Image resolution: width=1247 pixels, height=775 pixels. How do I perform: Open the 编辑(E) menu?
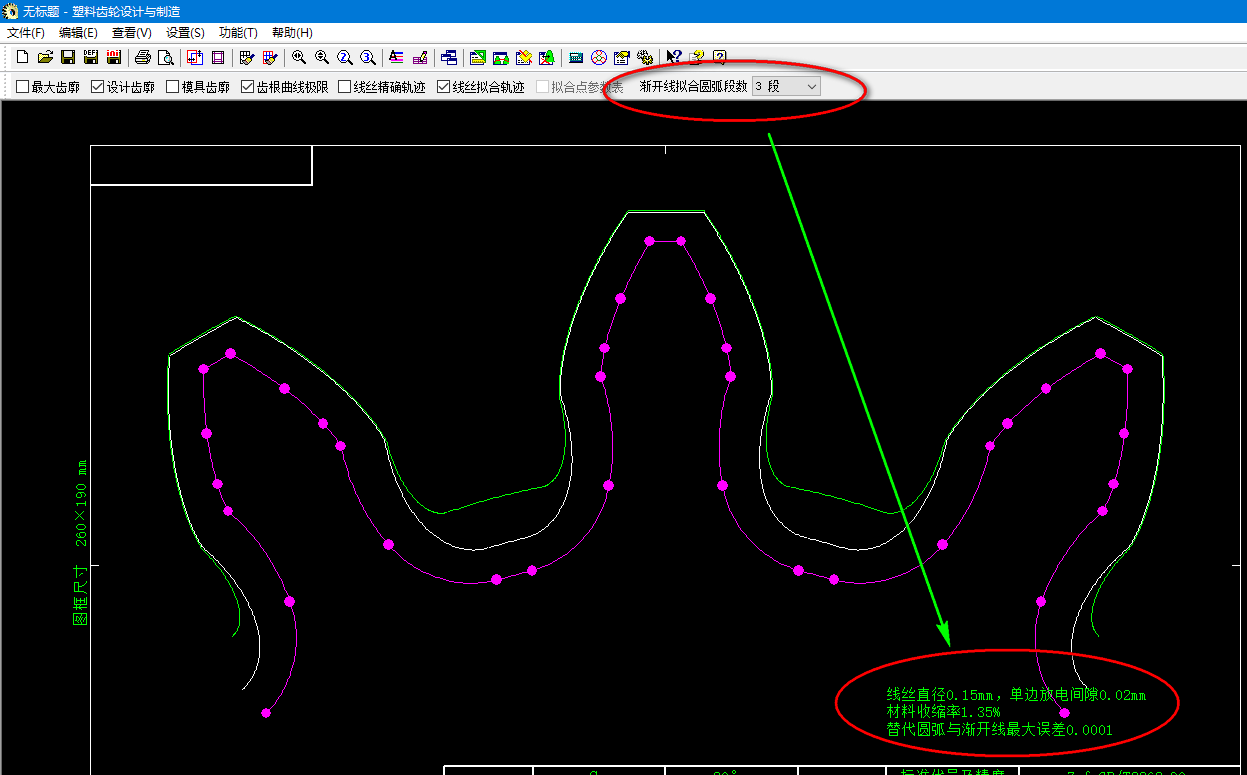[77, 33]
